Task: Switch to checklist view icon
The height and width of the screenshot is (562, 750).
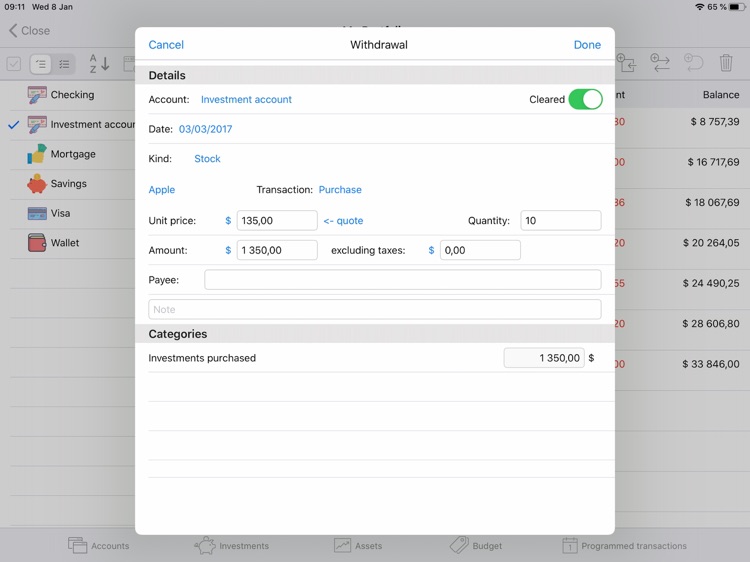Action: point(64,64)
